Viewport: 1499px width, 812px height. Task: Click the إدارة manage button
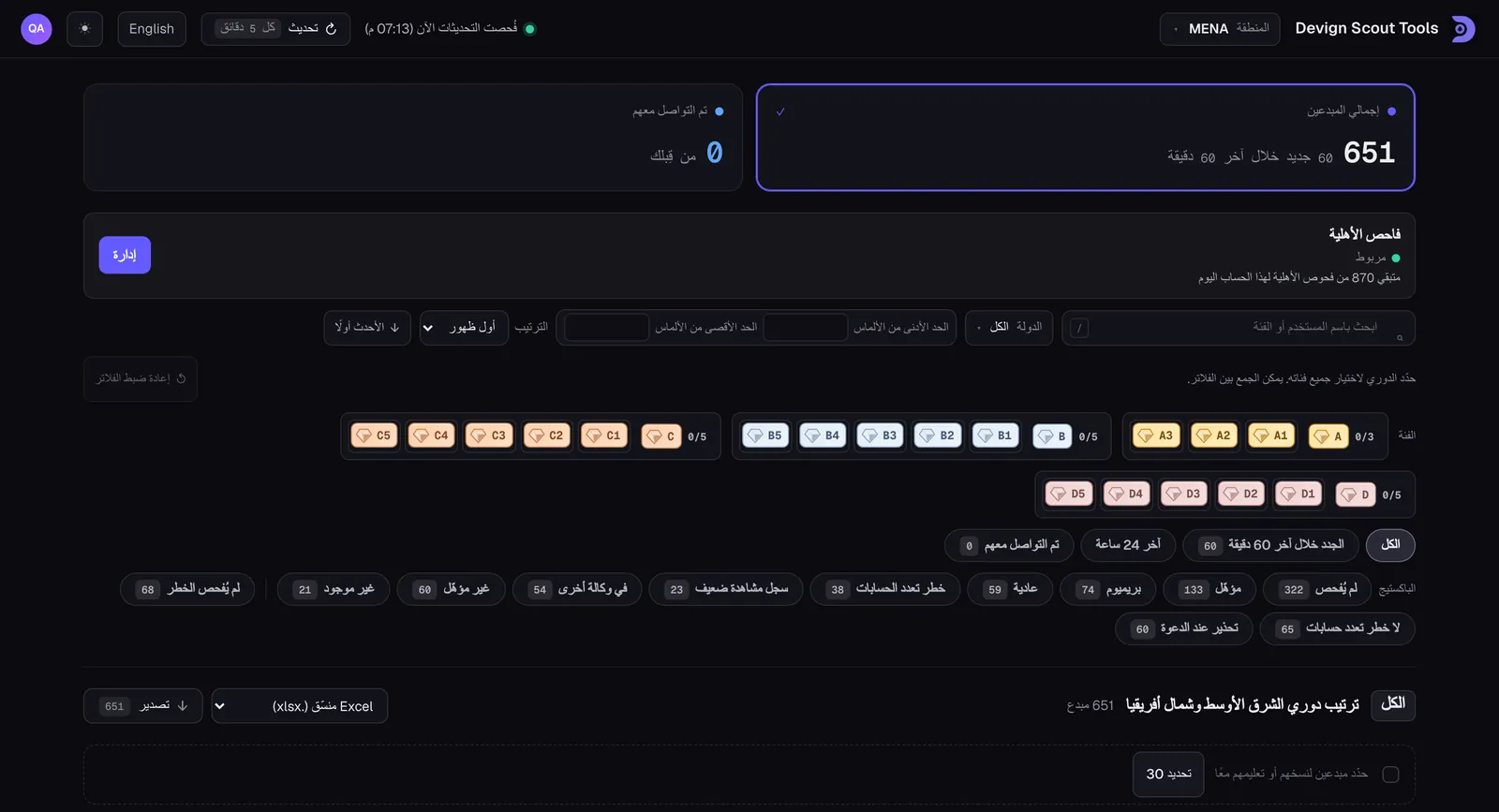(125, 255)
